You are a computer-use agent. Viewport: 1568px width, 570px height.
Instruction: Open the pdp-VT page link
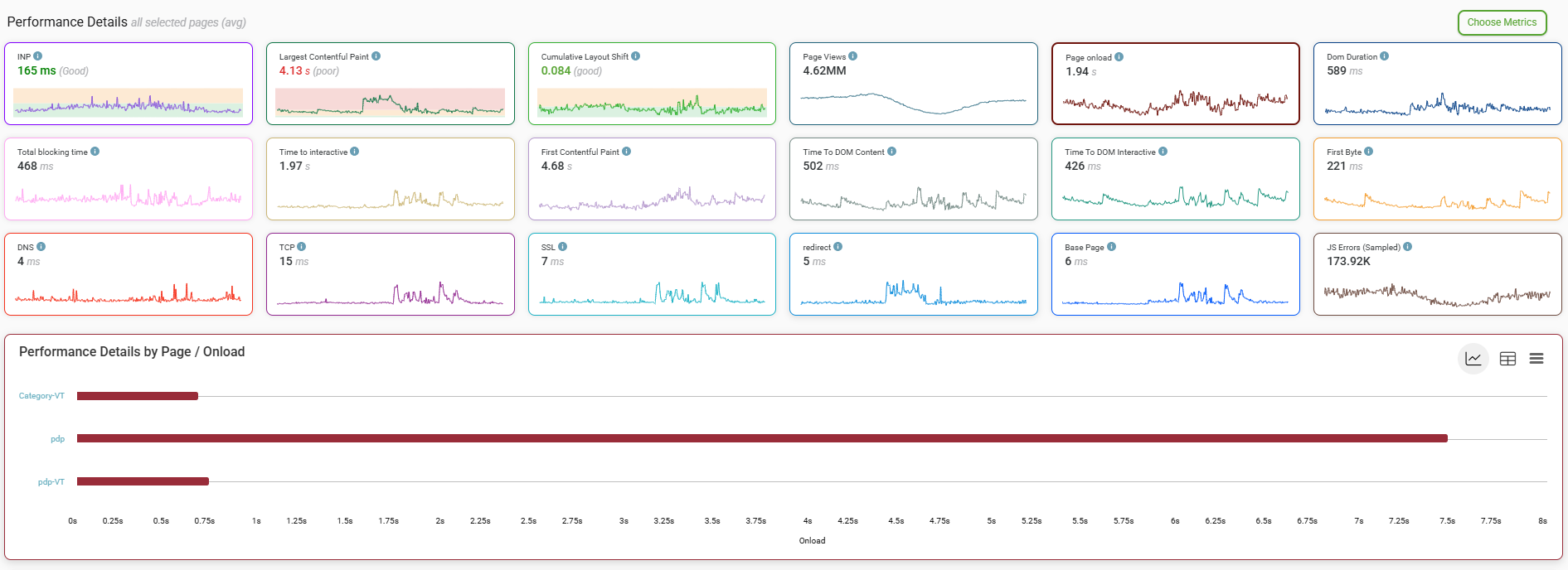point(51,482)
